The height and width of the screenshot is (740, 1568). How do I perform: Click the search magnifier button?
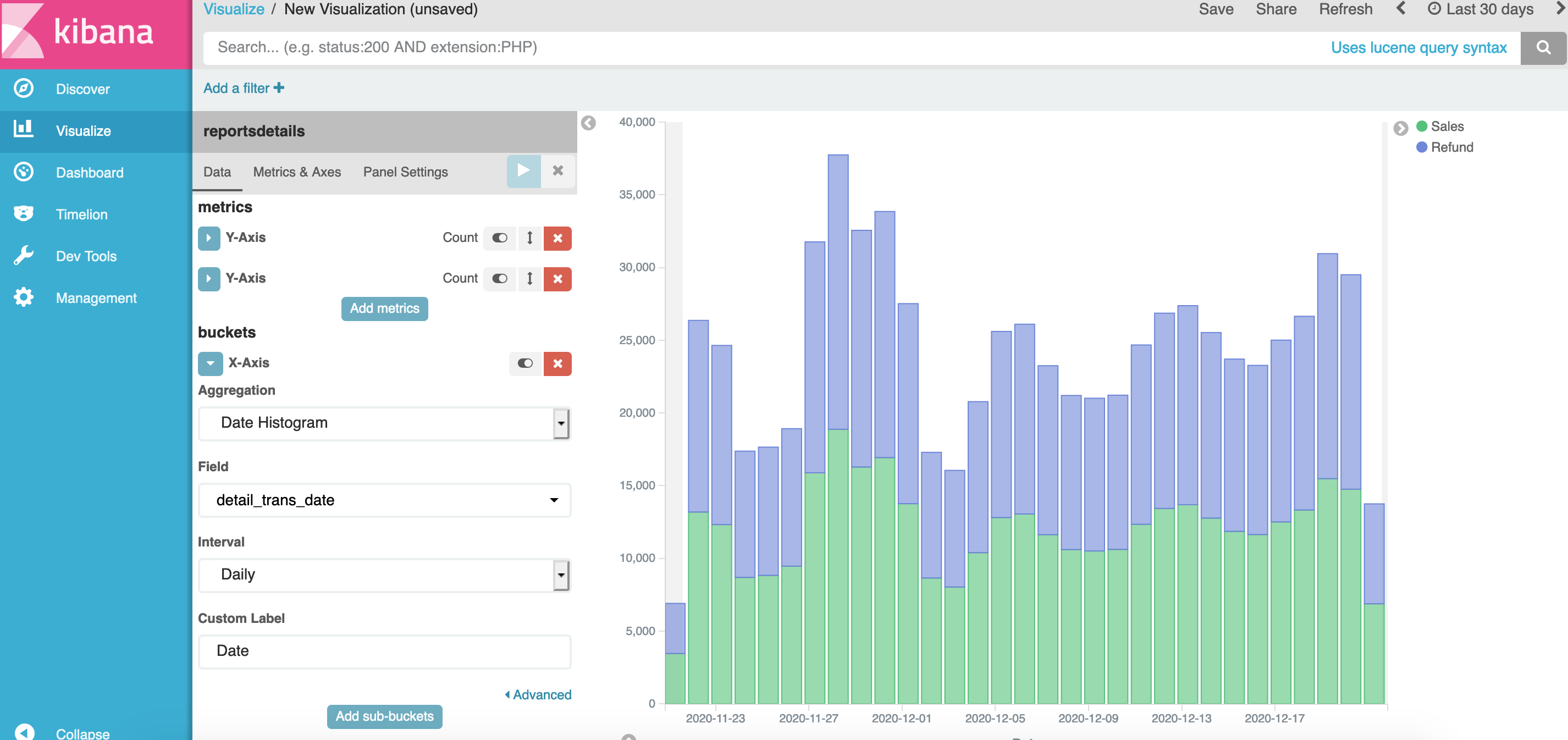point(1543,47)
